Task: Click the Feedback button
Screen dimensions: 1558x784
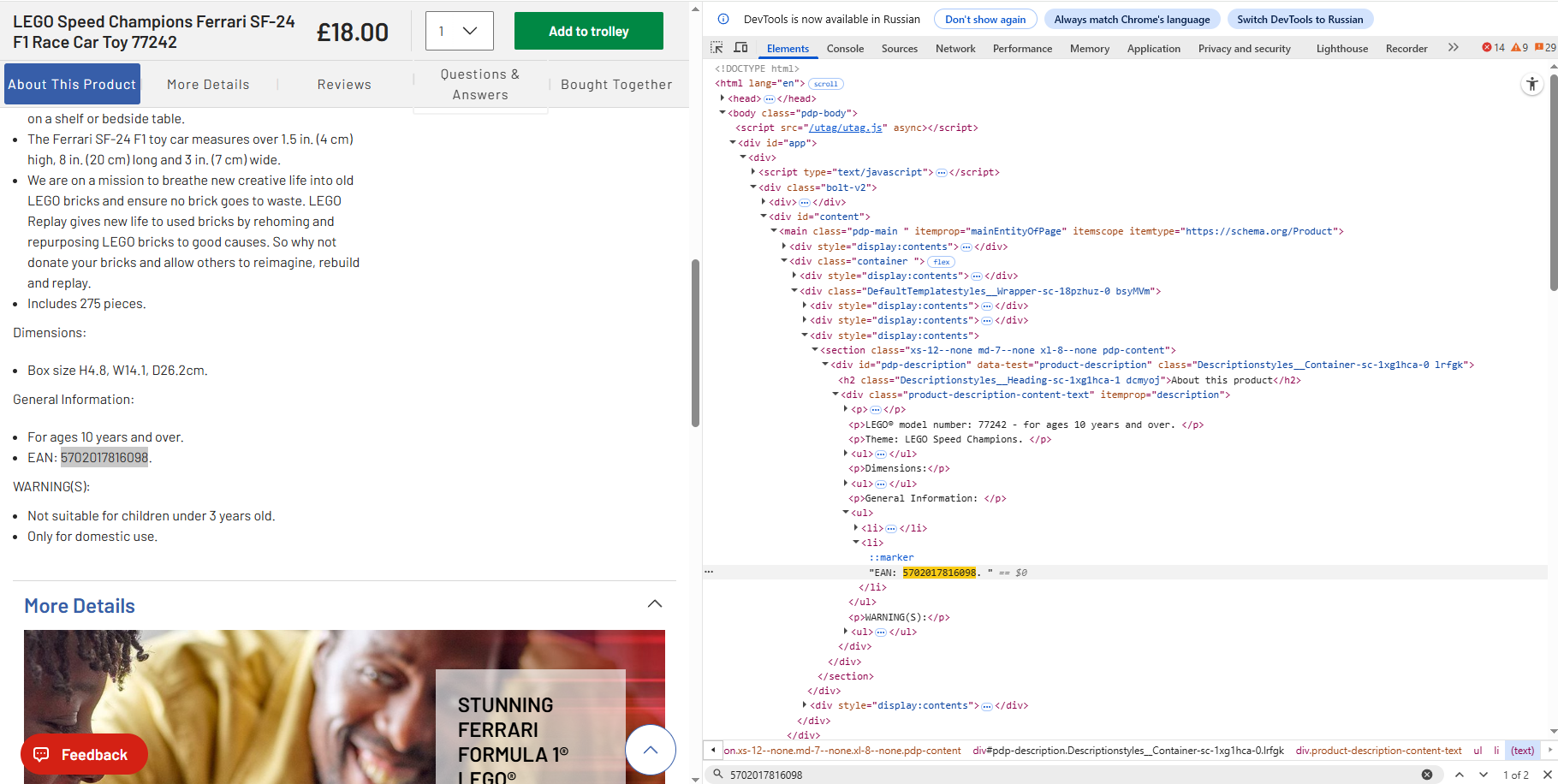Action: point(84,754)
